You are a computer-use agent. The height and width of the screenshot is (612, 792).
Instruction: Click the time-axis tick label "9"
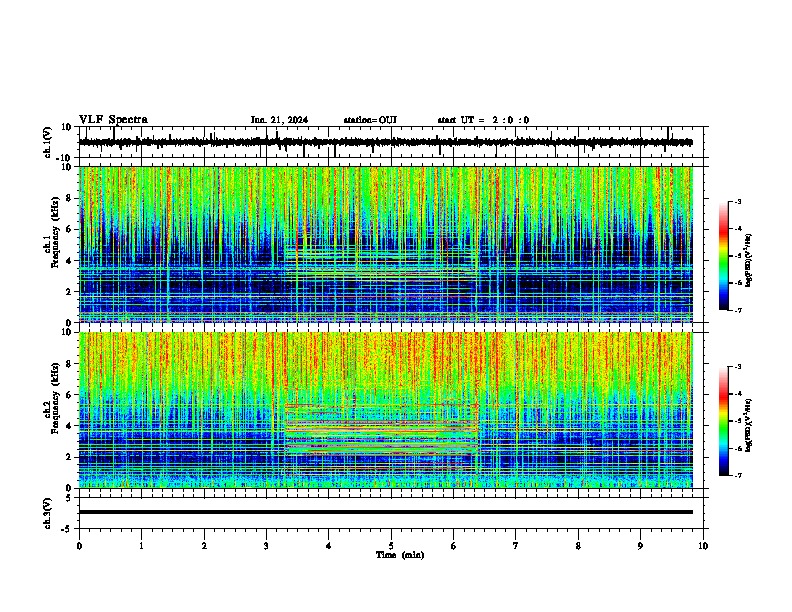point(640,546)
